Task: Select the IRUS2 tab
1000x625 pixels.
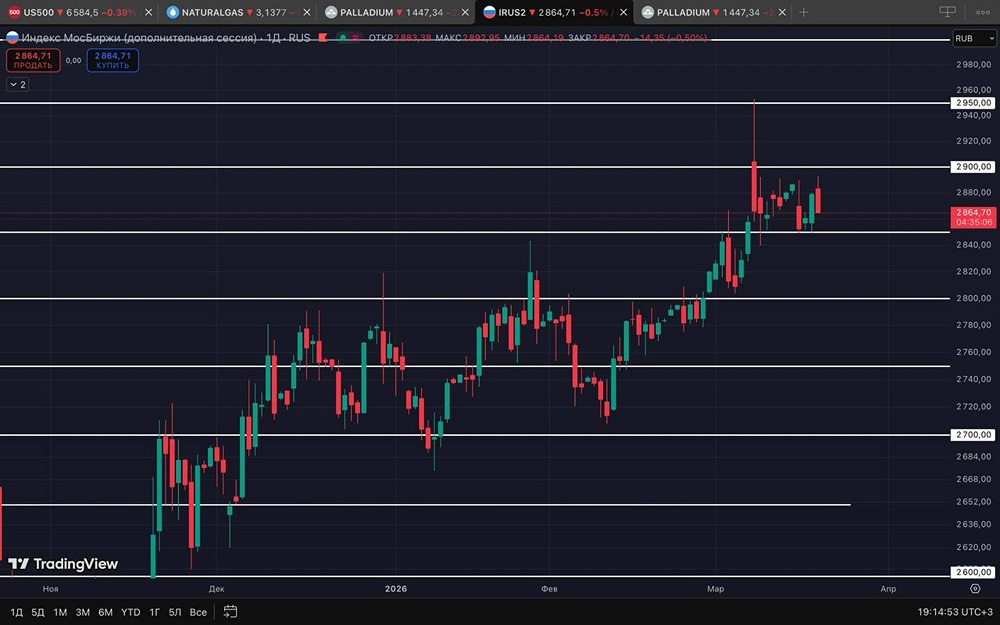Action: [554, 12]
